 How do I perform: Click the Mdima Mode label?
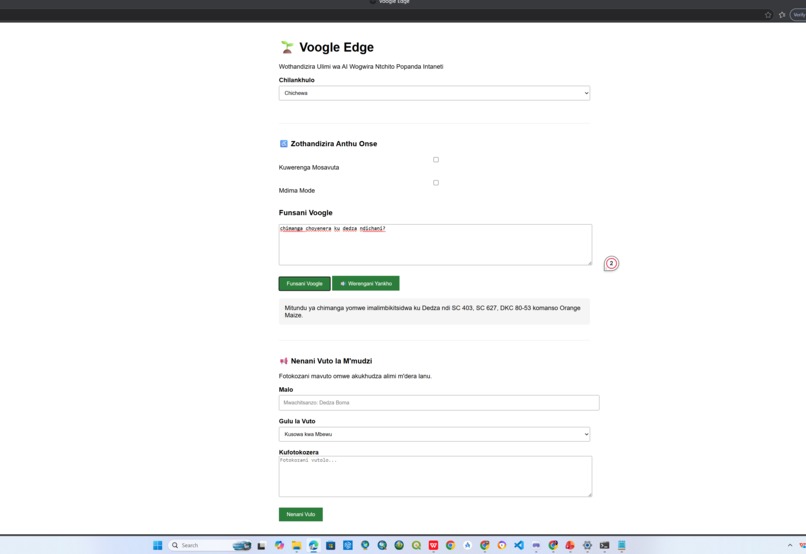(297, 191)
